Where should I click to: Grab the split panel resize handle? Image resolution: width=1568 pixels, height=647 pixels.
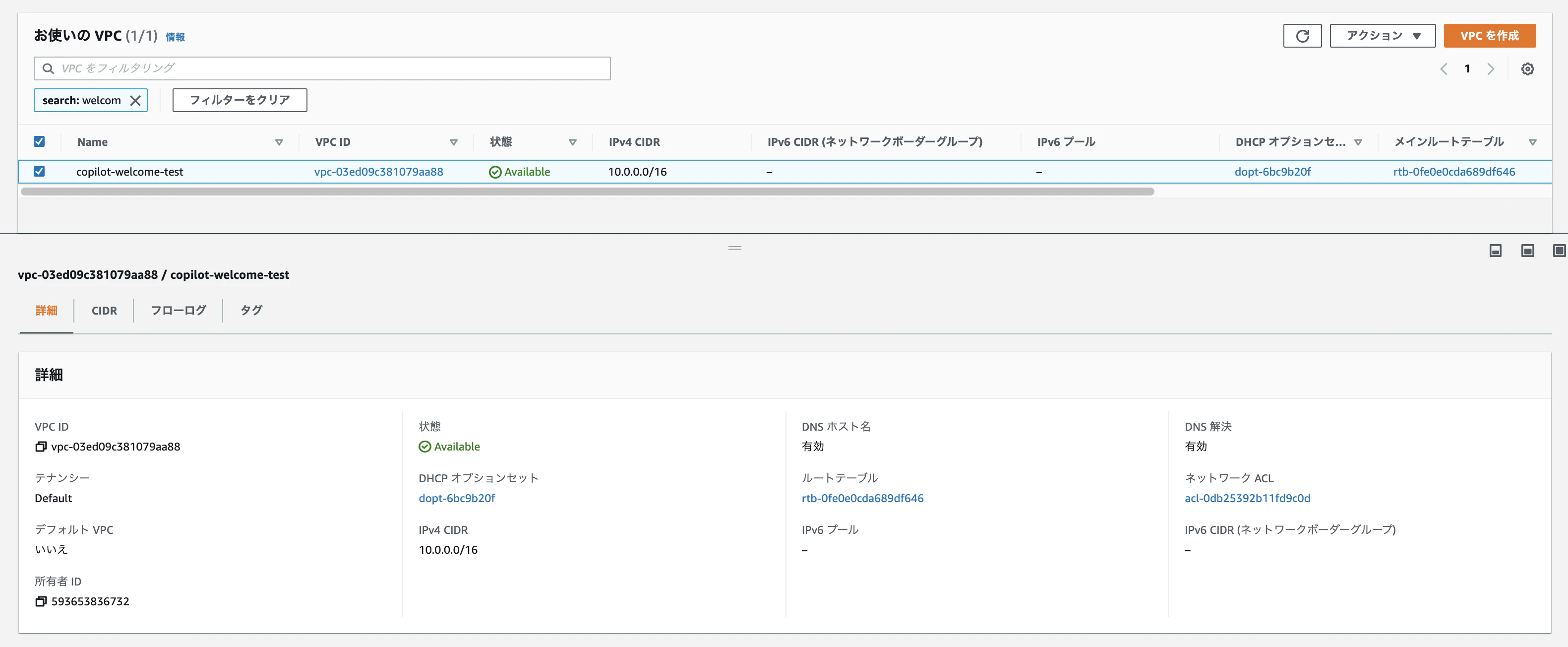point(735,248)
